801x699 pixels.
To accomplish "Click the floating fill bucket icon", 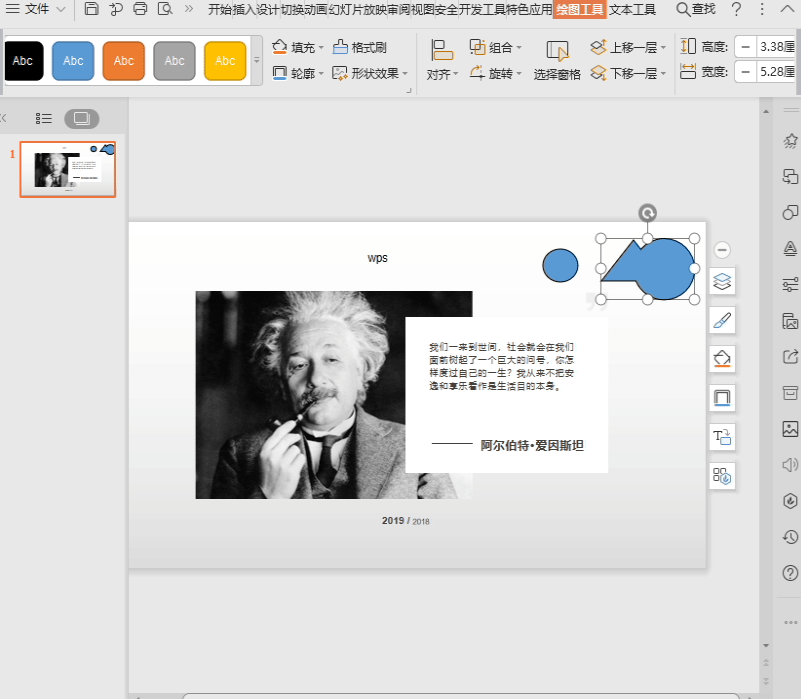I will click(722, 359).
